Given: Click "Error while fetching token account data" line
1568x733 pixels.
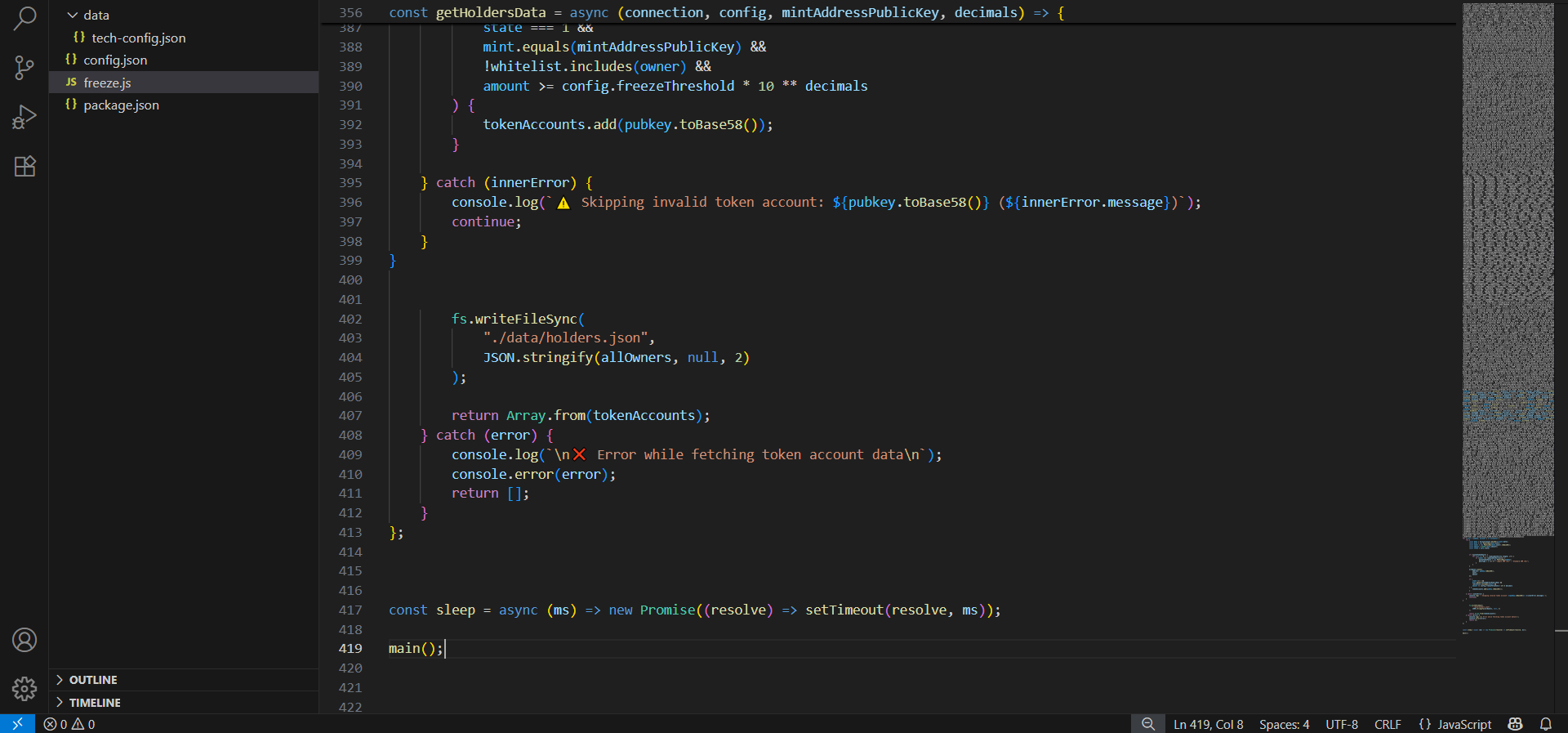Looking at the screenshot, I should [697, 454].
